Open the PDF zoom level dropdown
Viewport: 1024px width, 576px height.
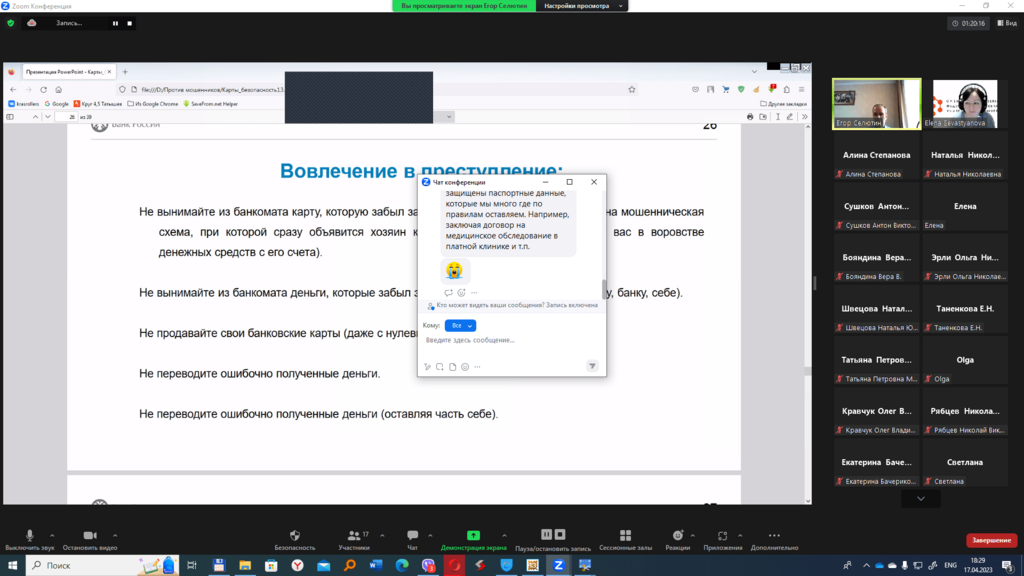pos(449,117)
